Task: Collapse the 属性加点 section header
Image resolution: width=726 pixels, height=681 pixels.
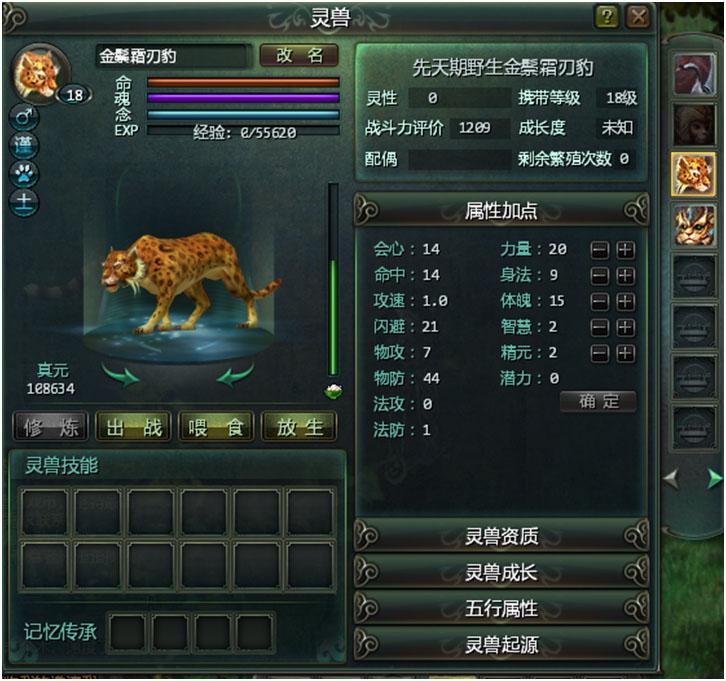Action: [501, 210]
